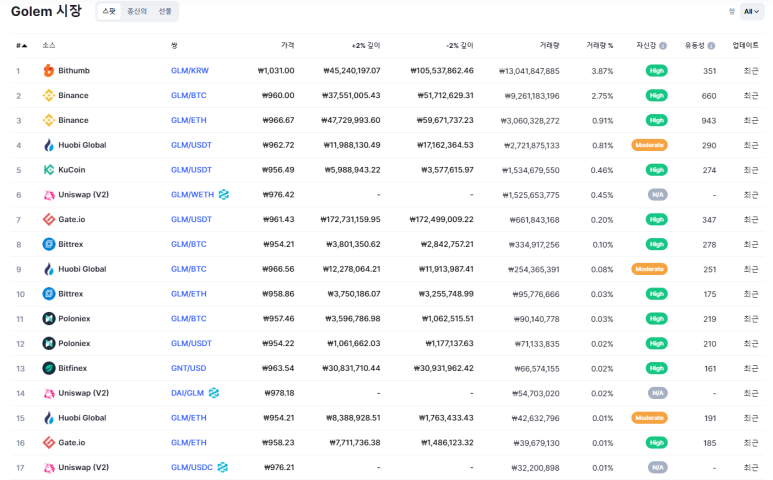Viewport: 773px width, 480px height.
Task: Open Binance GLM/BTC pair link
Action: (189, 95)
